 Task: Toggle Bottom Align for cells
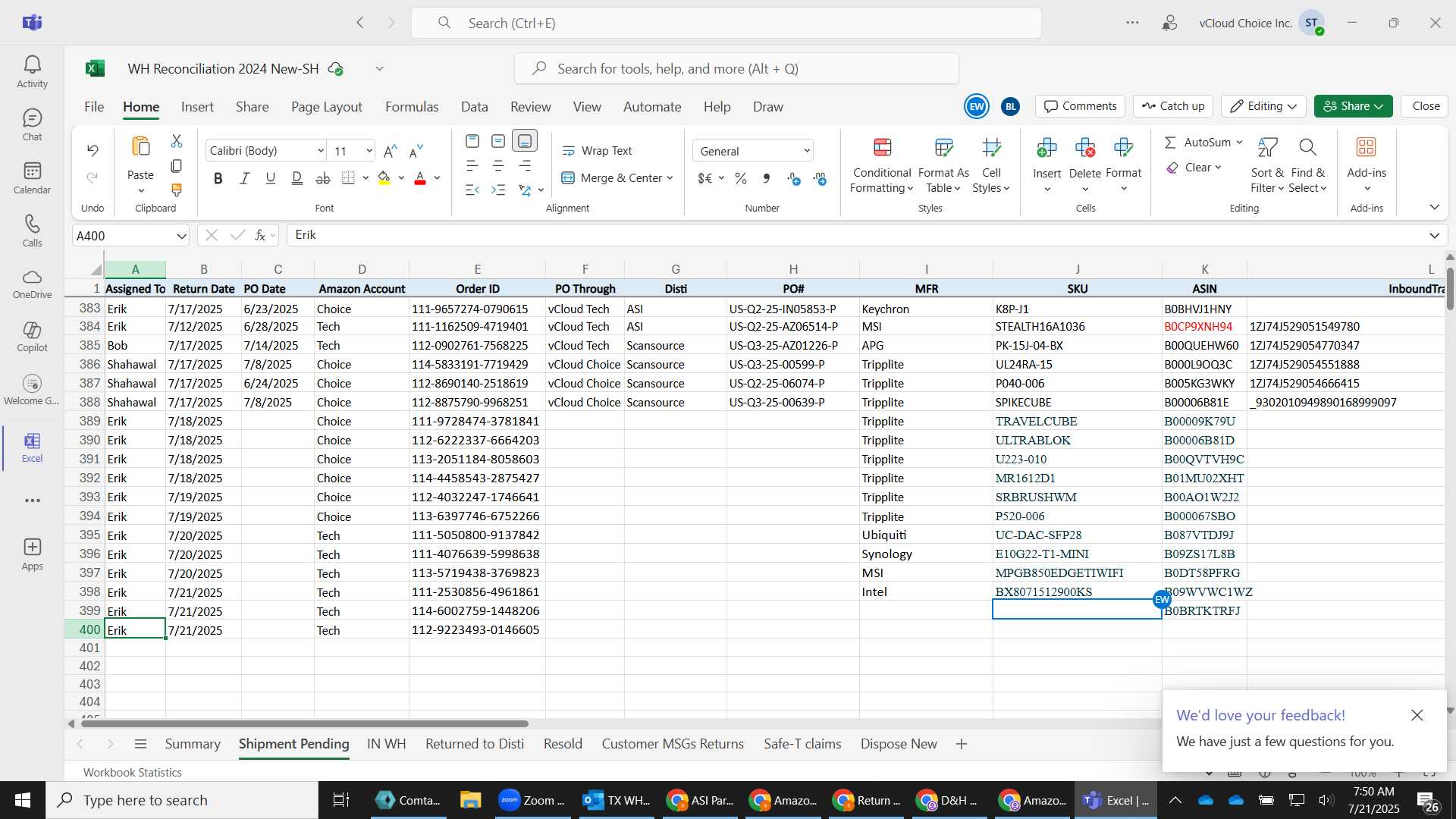pyautogui.click(x=525, y=141)
